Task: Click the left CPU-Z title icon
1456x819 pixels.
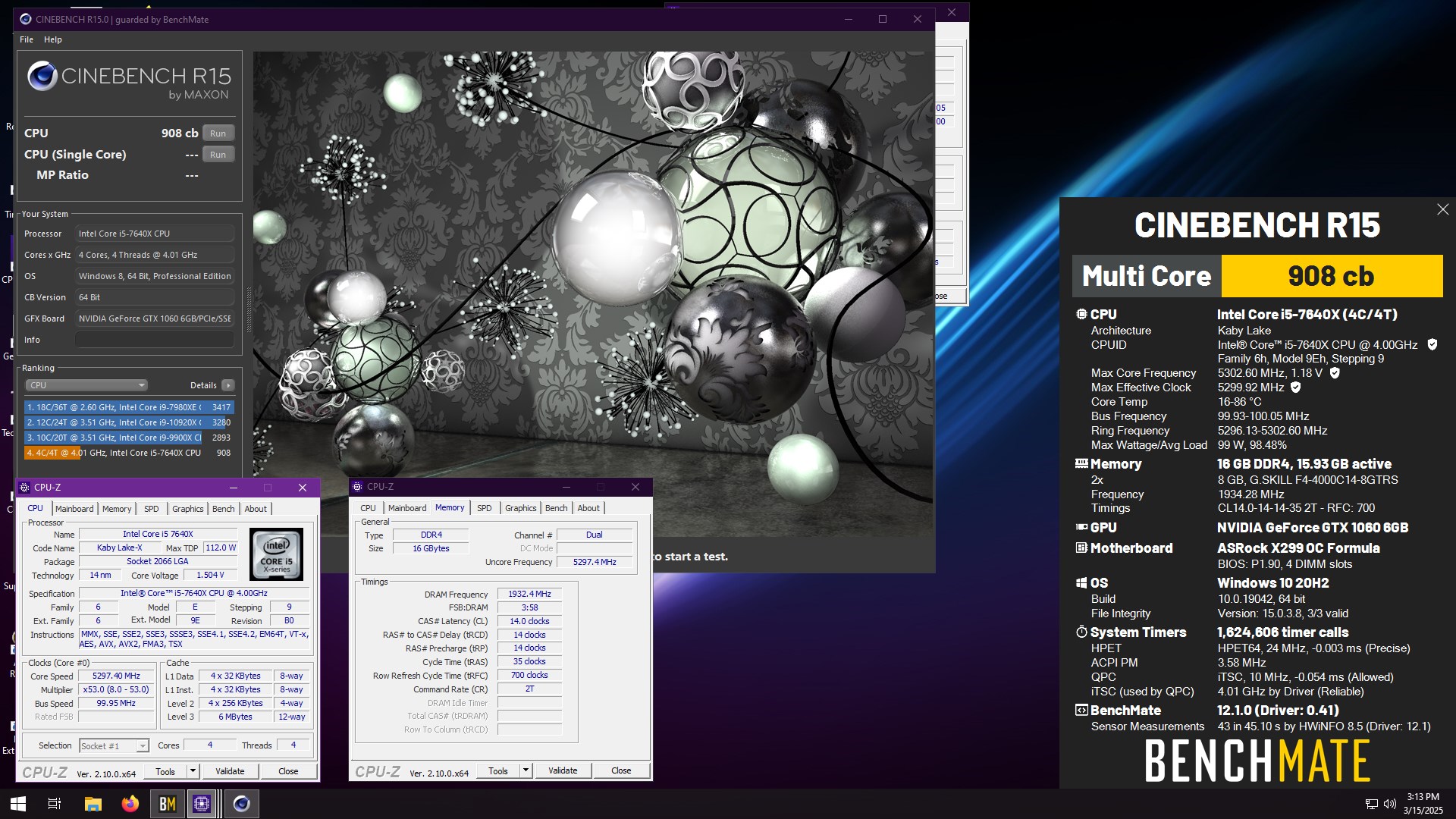Action: (x=24, y=488)
